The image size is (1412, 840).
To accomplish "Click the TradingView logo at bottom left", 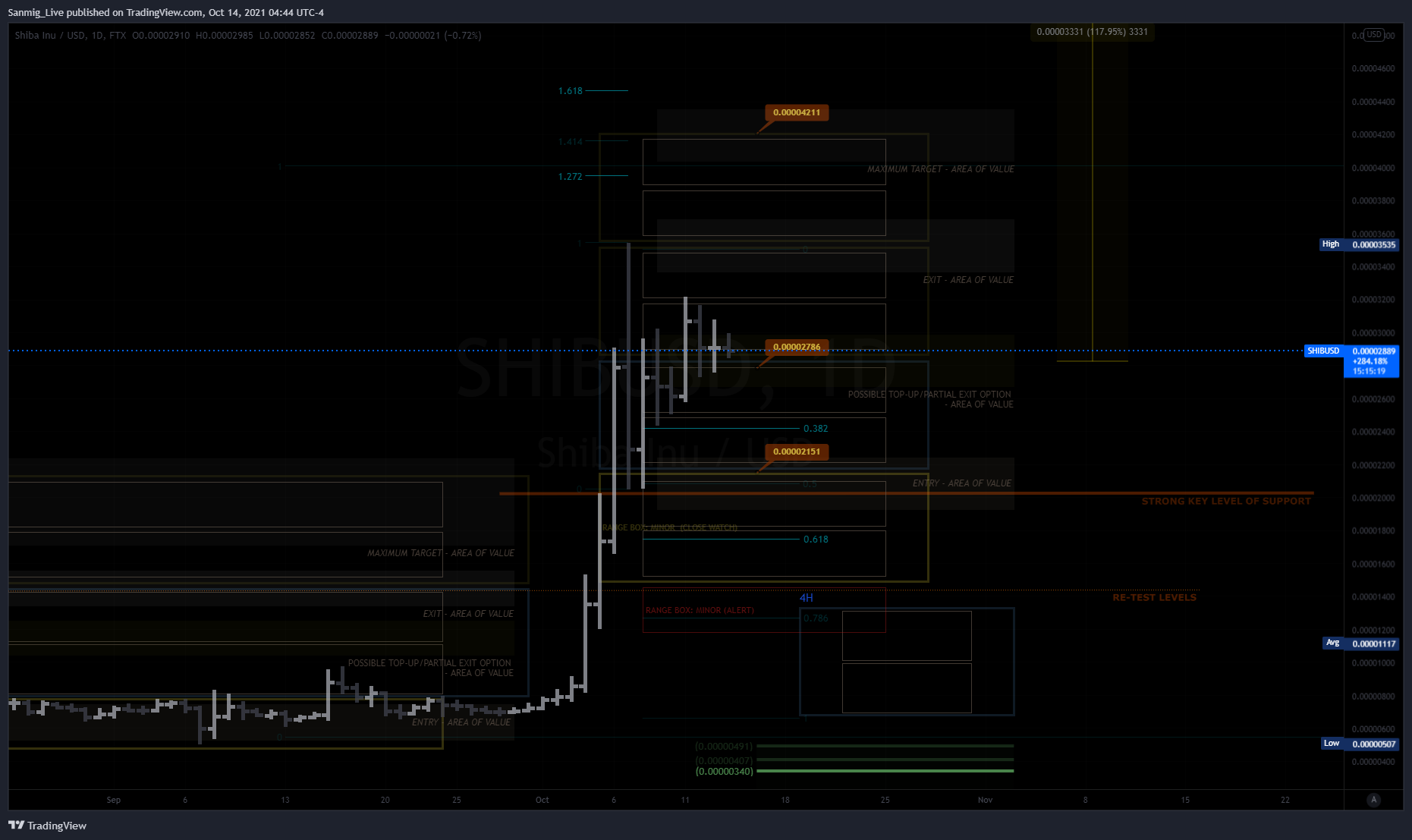I will [x=47, y=826].
